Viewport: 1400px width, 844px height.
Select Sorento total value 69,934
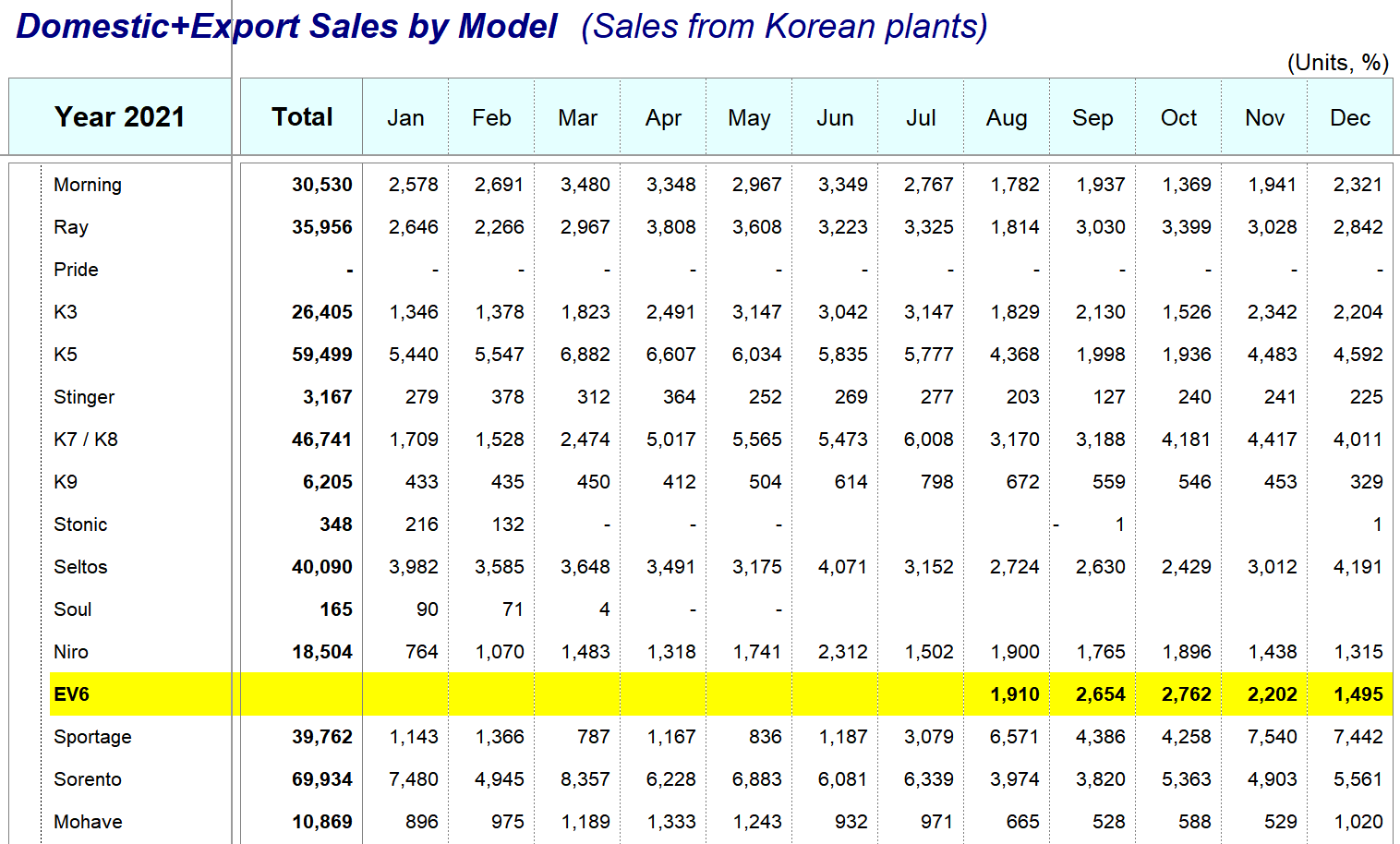pos(322,779)
